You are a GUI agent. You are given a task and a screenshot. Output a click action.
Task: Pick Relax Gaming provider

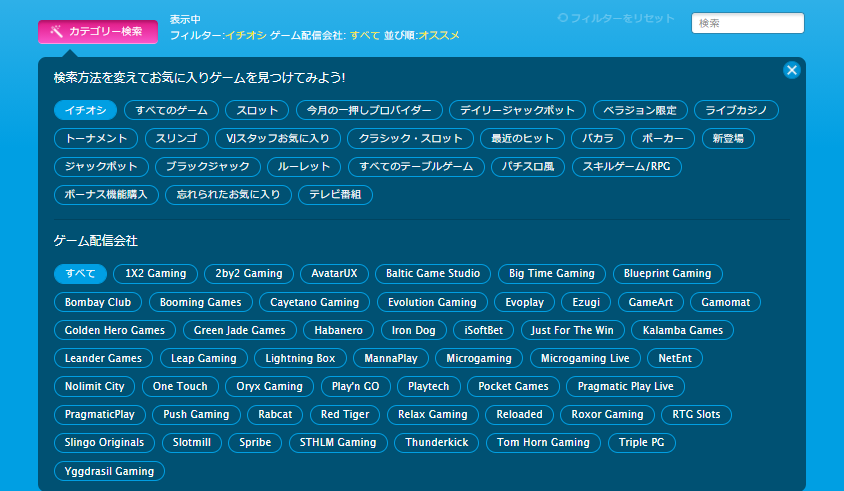433,414
